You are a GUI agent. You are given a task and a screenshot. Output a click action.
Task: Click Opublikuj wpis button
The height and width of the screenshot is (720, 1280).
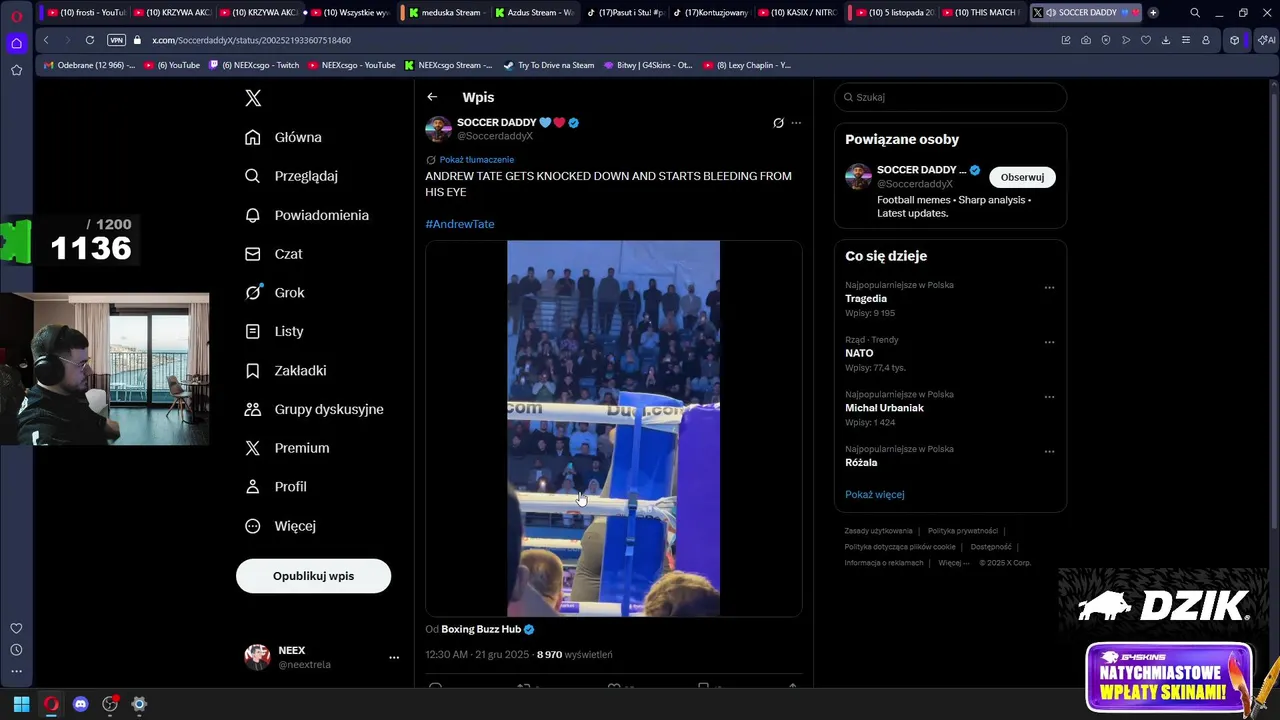[x=313, y=576]
